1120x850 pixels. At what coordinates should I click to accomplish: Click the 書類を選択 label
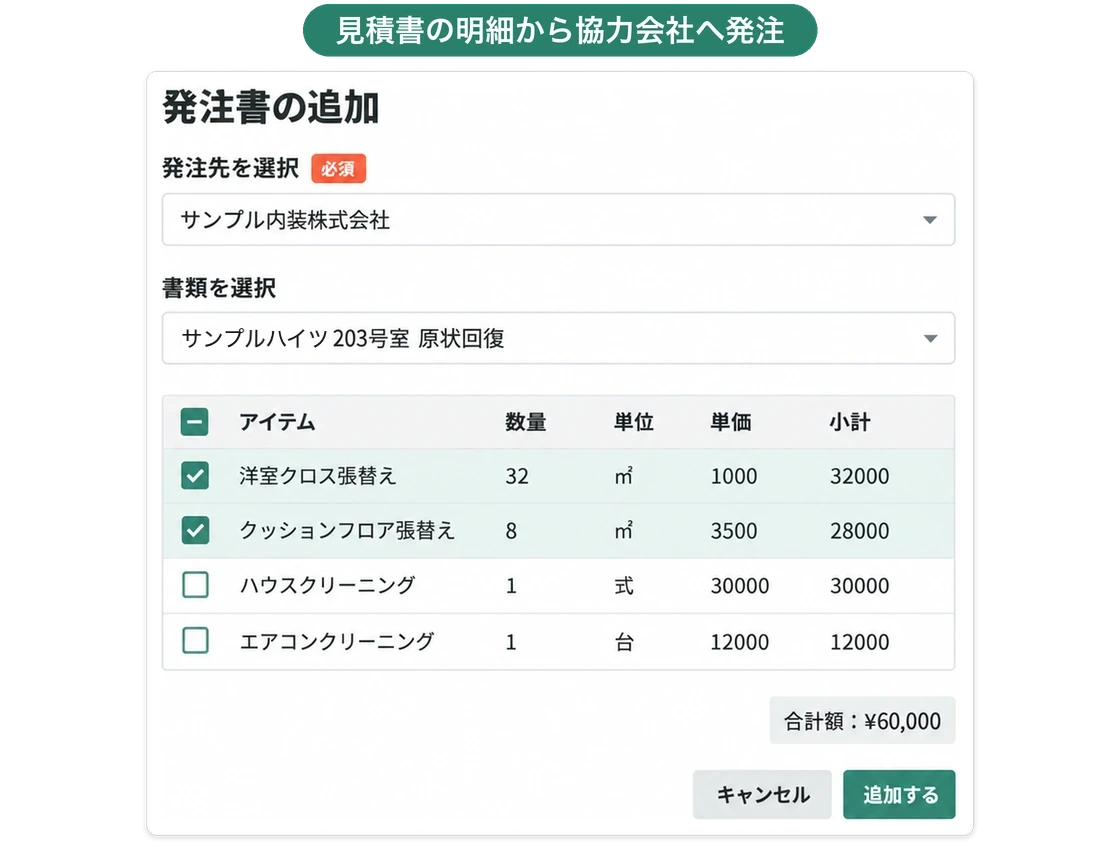tap(219, 287)
